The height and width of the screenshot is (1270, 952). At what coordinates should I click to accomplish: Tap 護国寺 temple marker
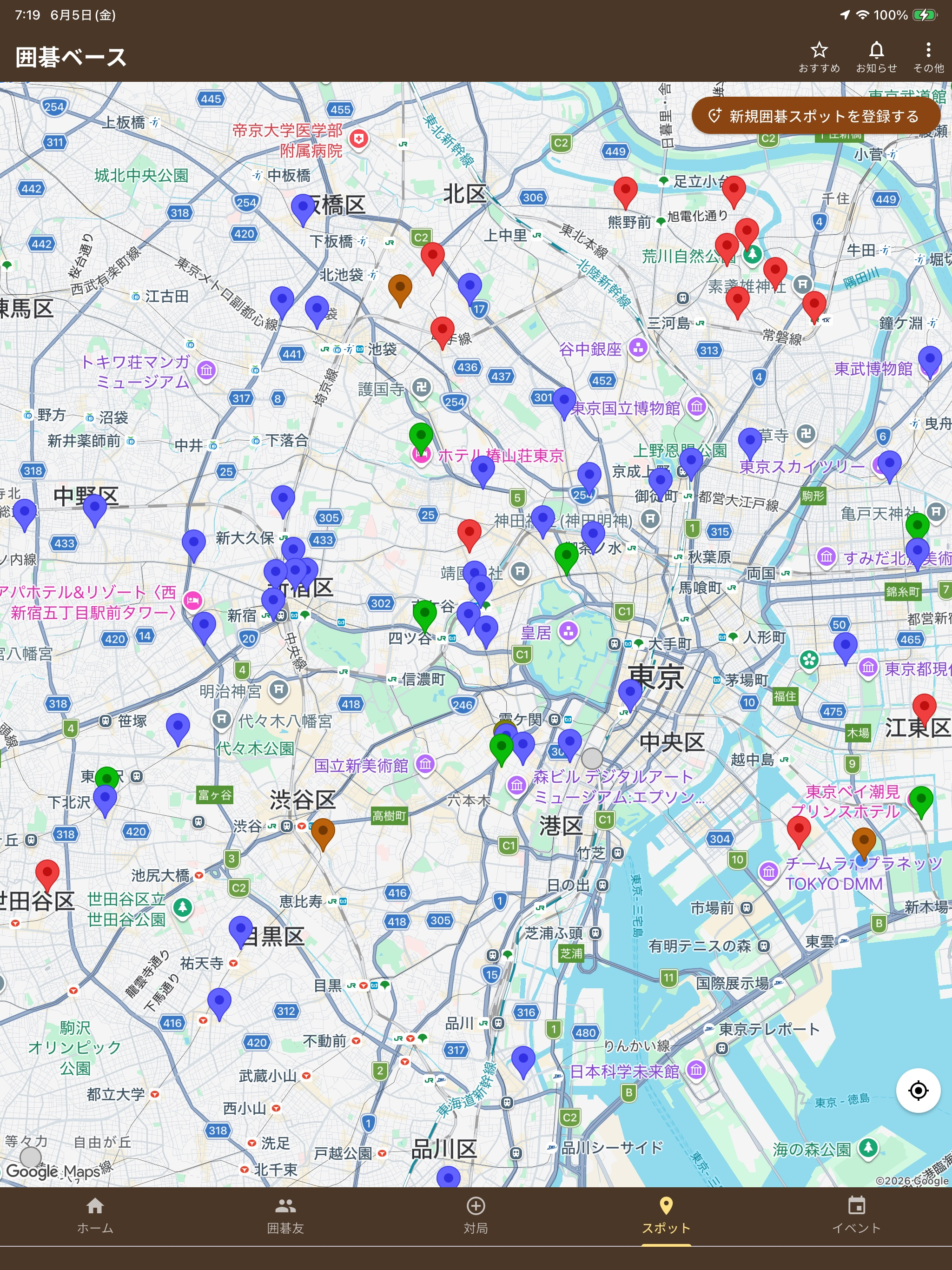pyautogui.click(x=422, y=388)
